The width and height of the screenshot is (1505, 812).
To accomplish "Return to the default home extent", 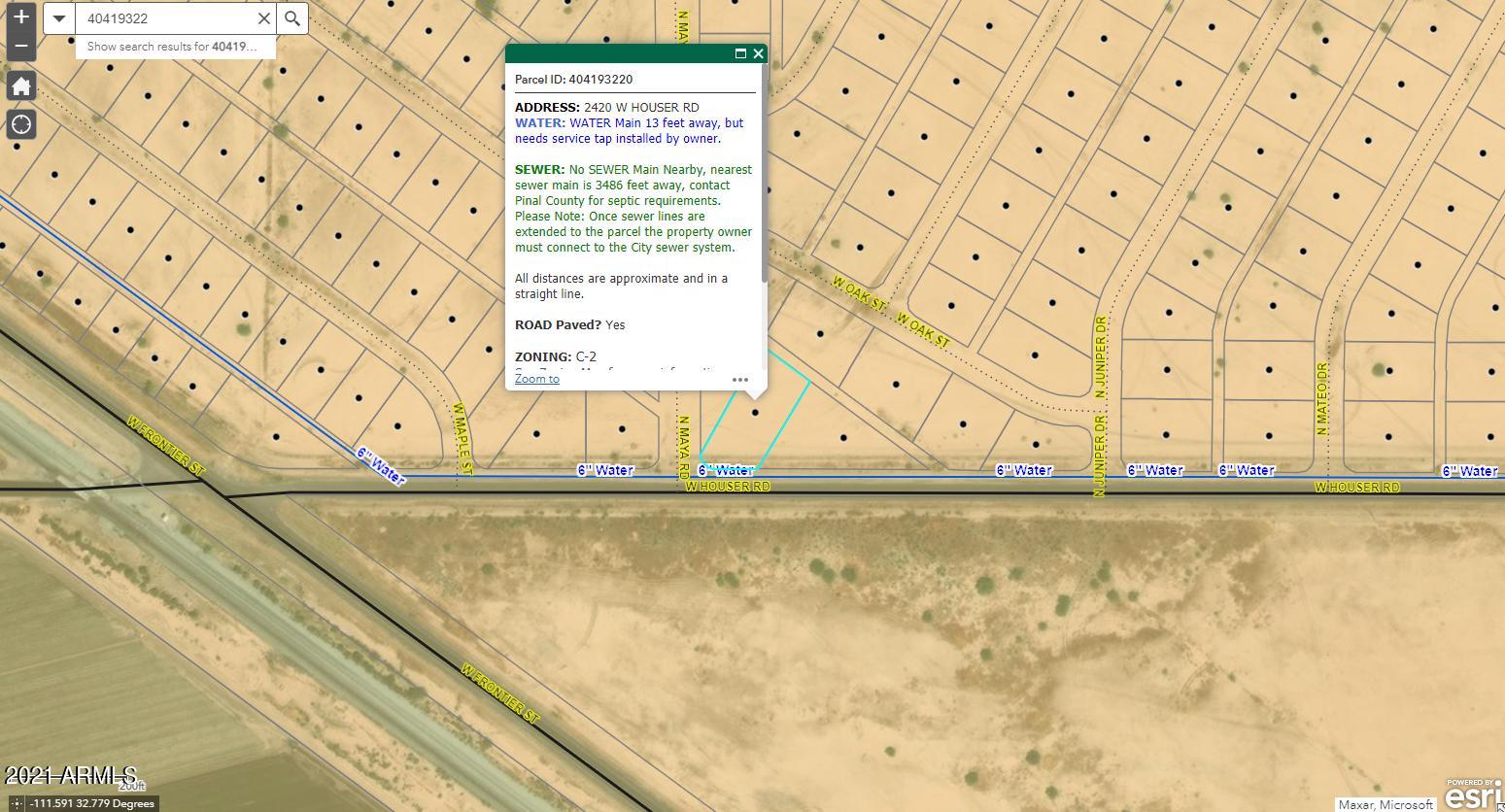I will [x=21, y=85].
